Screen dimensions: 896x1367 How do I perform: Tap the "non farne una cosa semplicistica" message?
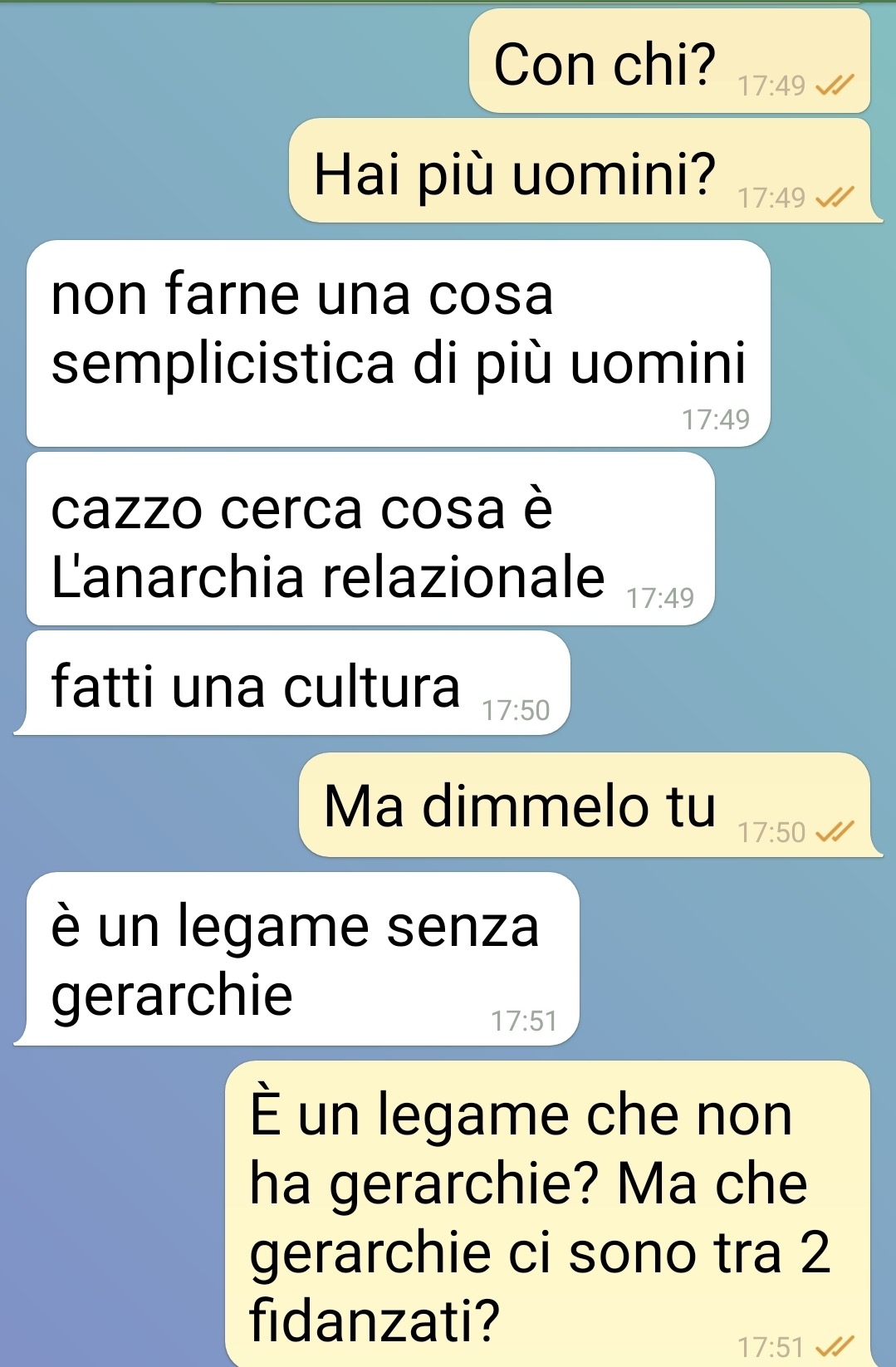point(399,343)
